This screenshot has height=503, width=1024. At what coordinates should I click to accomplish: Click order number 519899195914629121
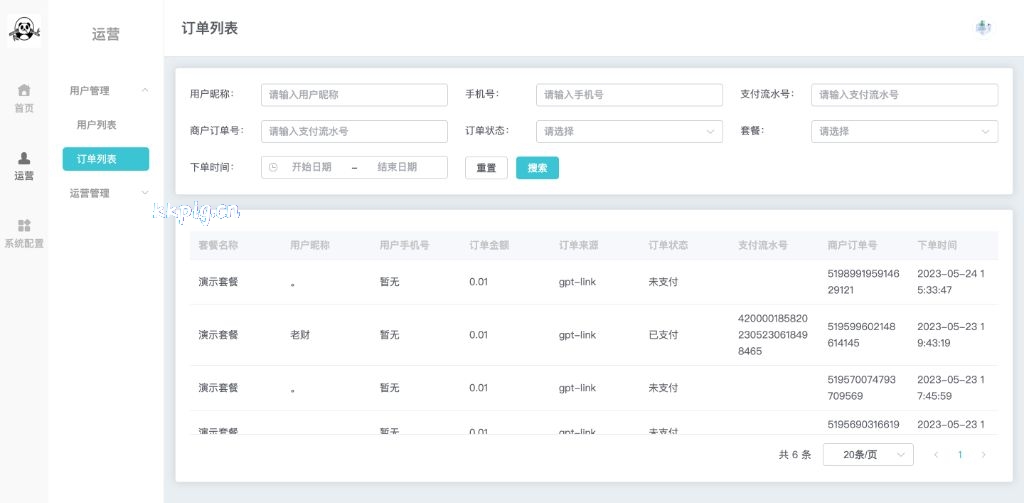coord(863,282)
